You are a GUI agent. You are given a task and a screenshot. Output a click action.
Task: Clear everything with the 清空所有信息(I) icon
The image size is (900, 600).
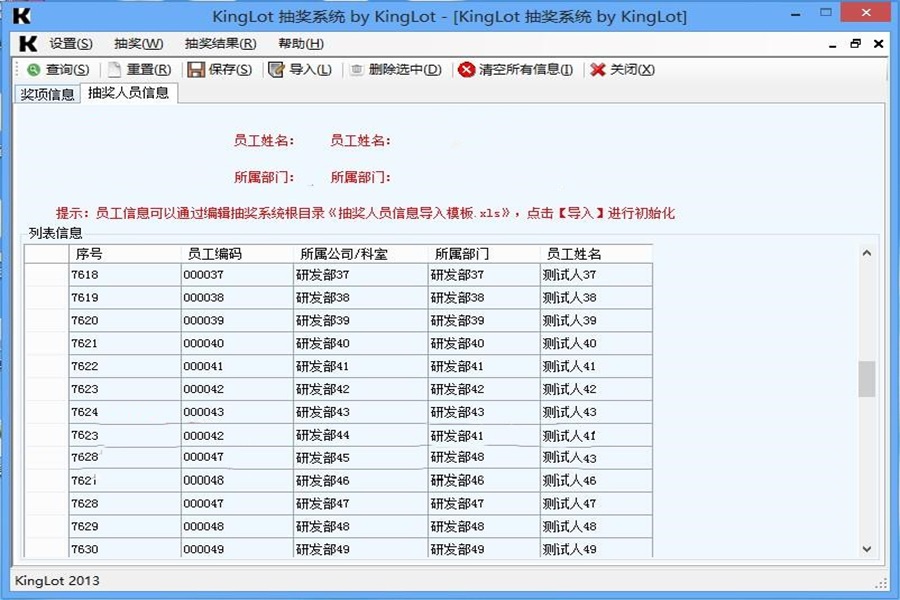tap(466, 69)
